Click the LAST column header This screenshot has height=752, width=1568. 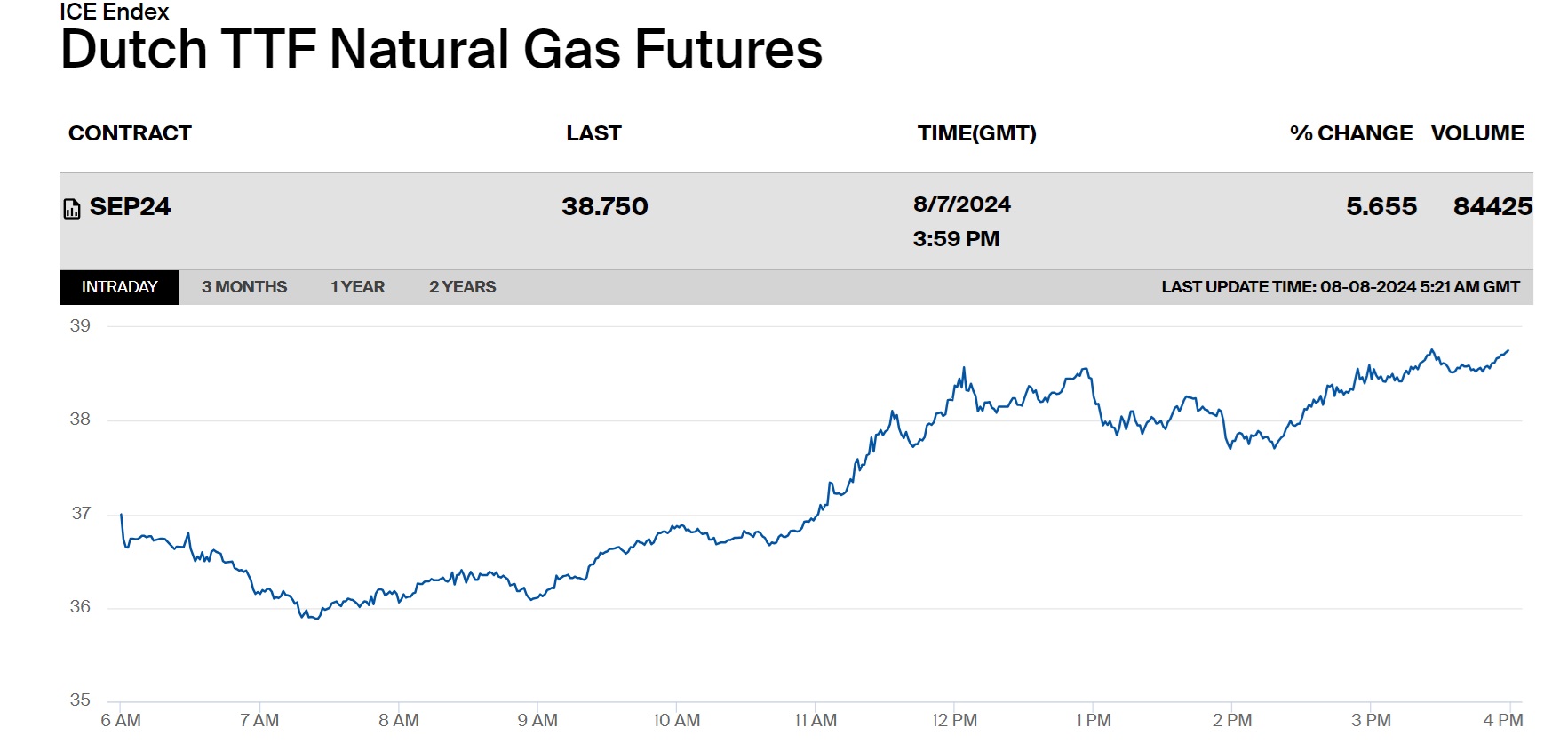593,133
